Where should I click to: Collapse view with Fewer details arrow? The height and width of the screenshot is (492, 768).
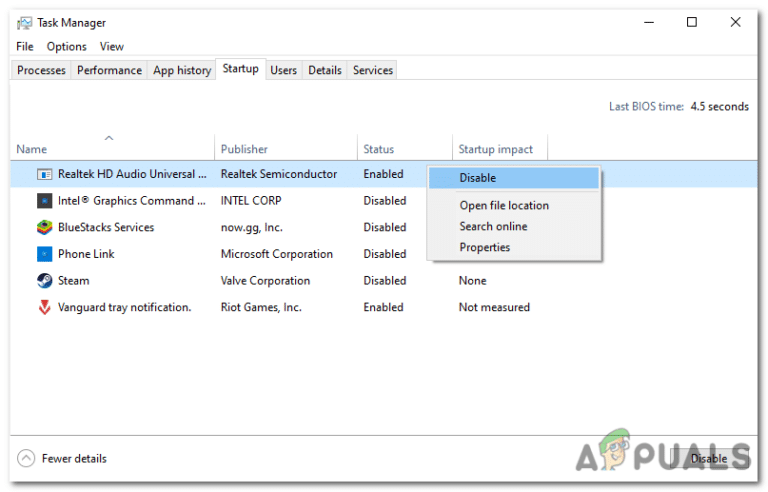[26, 459]
